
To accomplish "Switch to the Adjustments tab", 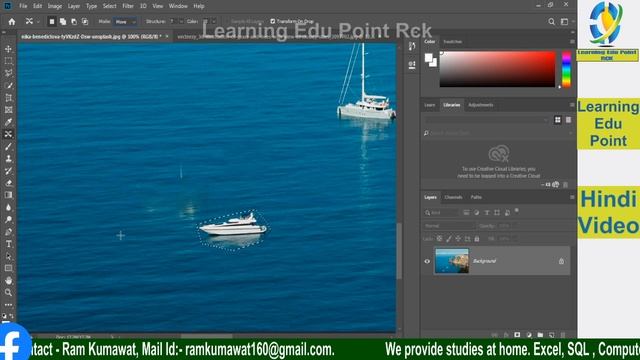I will tap(480, 105).
